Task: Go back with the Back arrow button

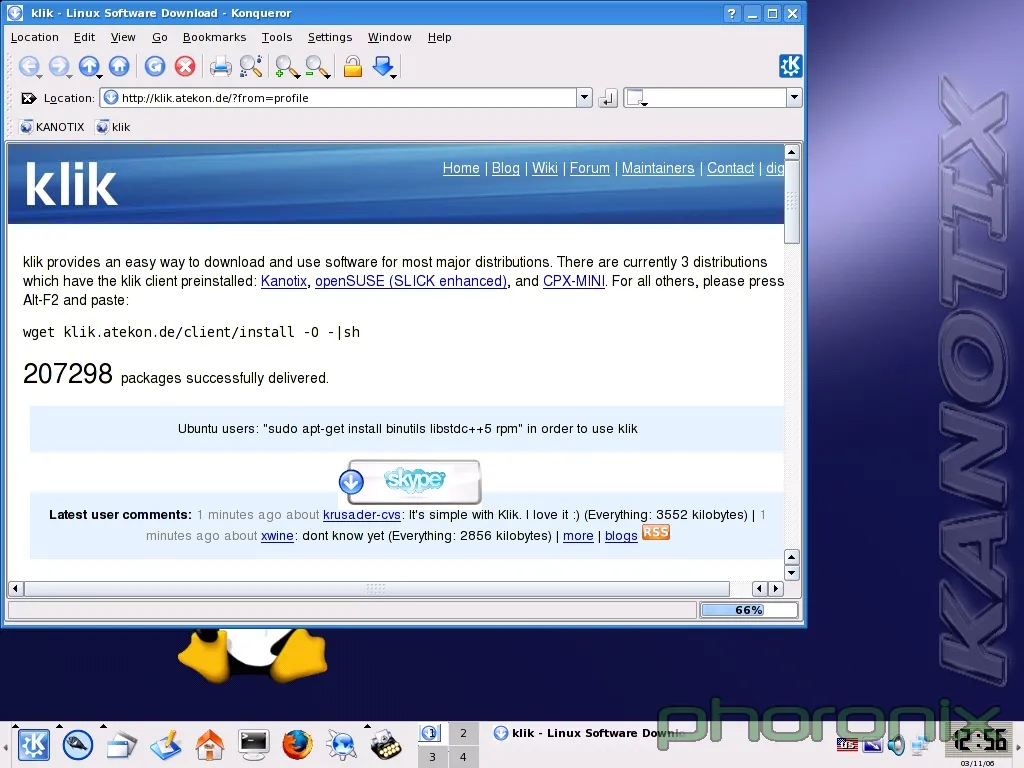Action: tap(29, 66)
